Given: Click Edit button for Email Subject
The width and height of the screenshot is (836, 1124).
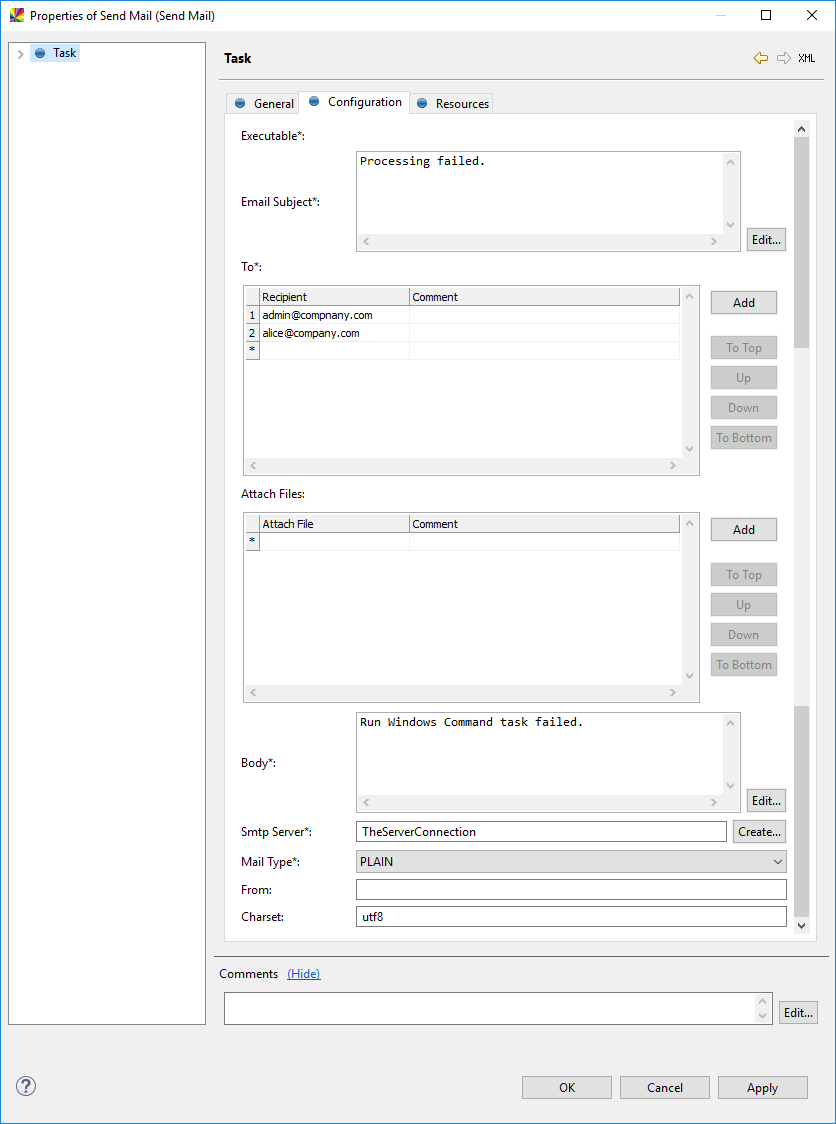Looking at the screenshot, I should click(x=766, y=240).
